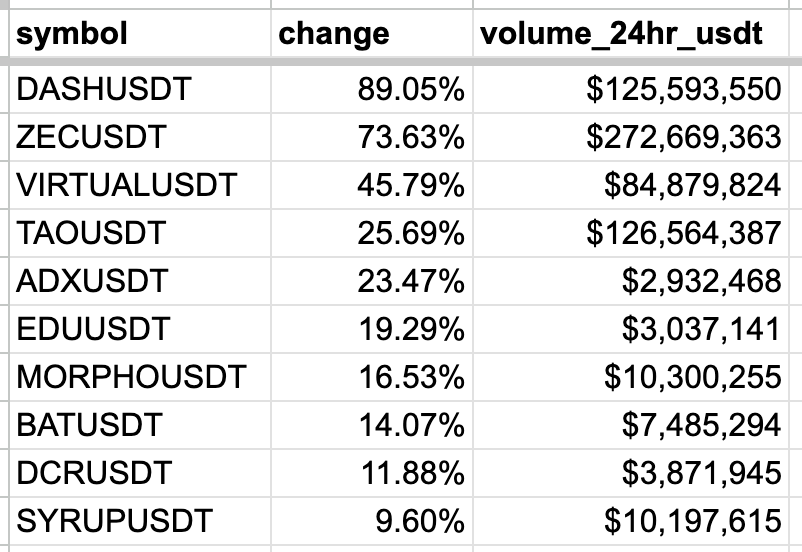This screenshot has height=552, width=802.
Task: Click the $84,879,824 volume cell
Action: [x=692, y=186]
